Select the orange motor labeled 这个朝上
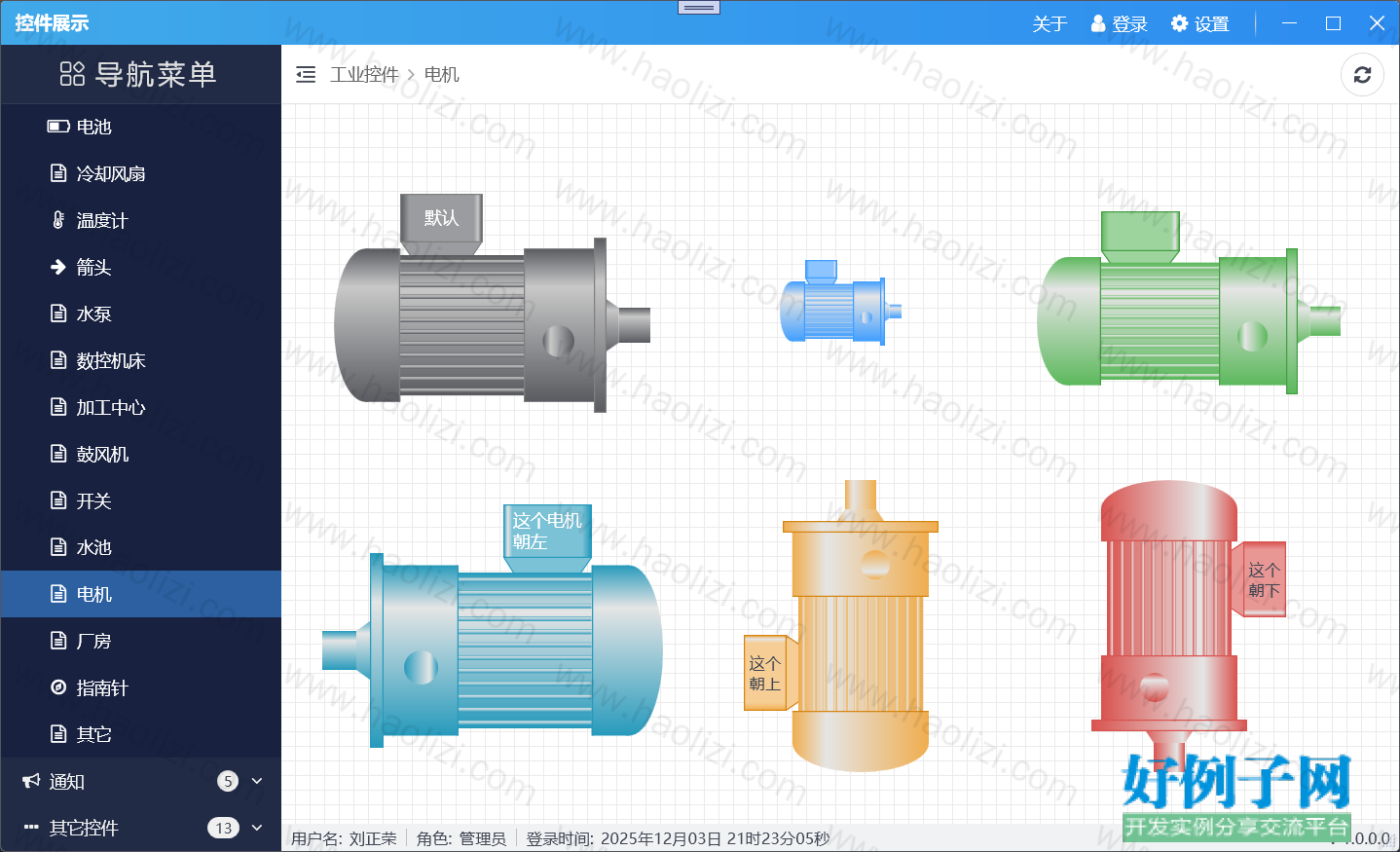Screen dimensions: 1400x852 tap(841, 626)
